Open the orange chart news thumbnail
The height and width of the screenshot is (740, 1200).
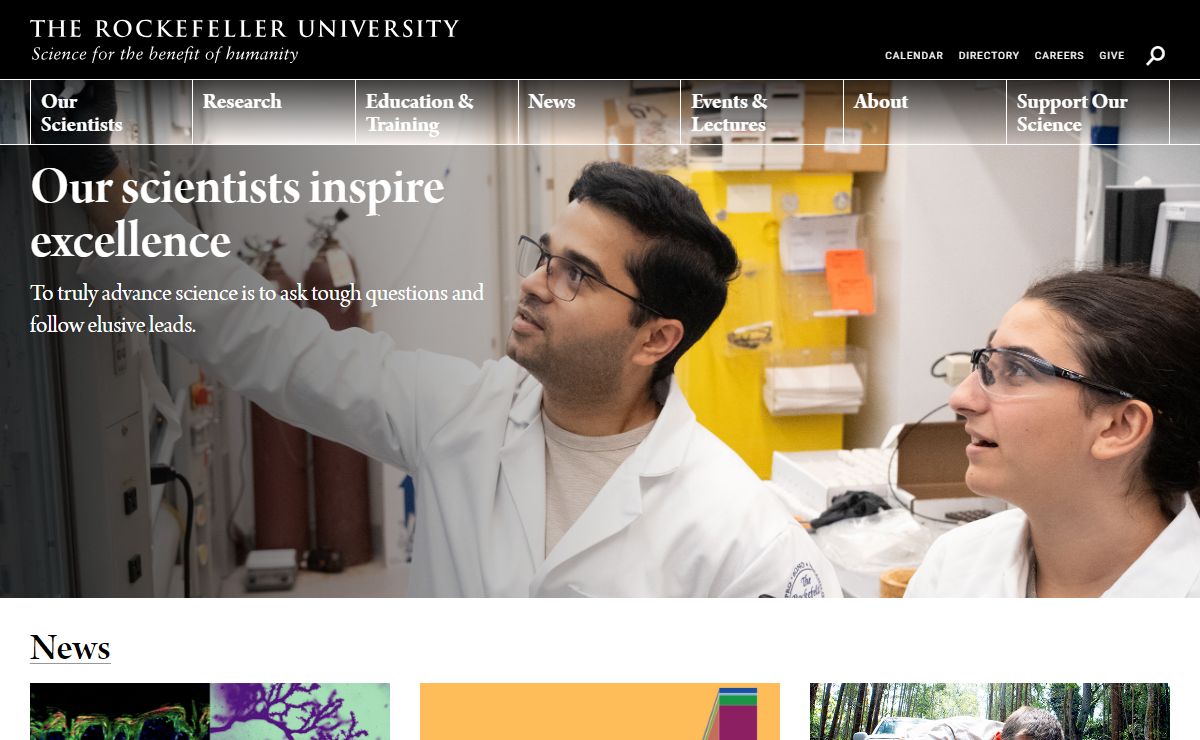click(x=600, y=711)
